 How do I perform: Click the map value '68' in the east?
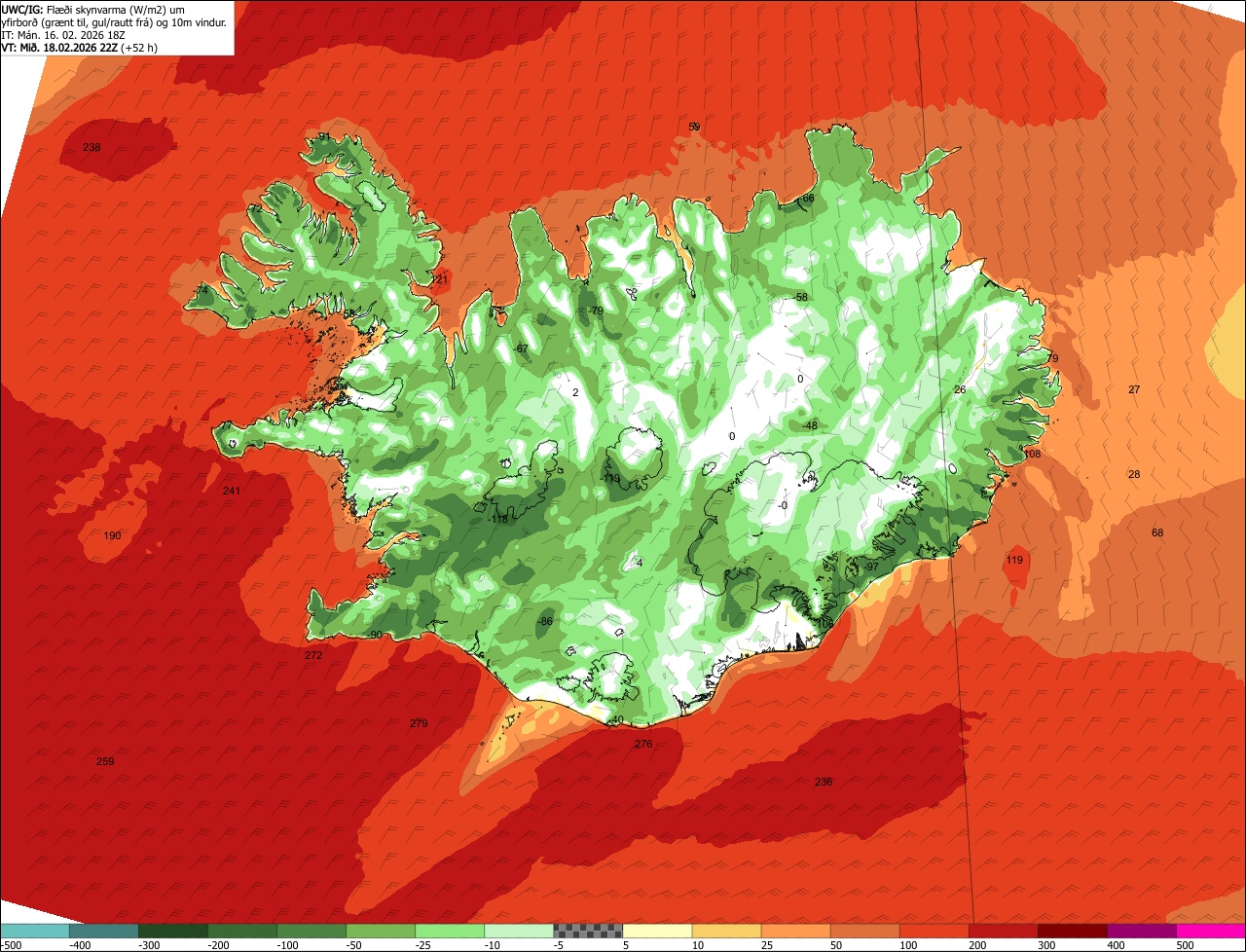pyautogui.click(x=1157, y=532)
